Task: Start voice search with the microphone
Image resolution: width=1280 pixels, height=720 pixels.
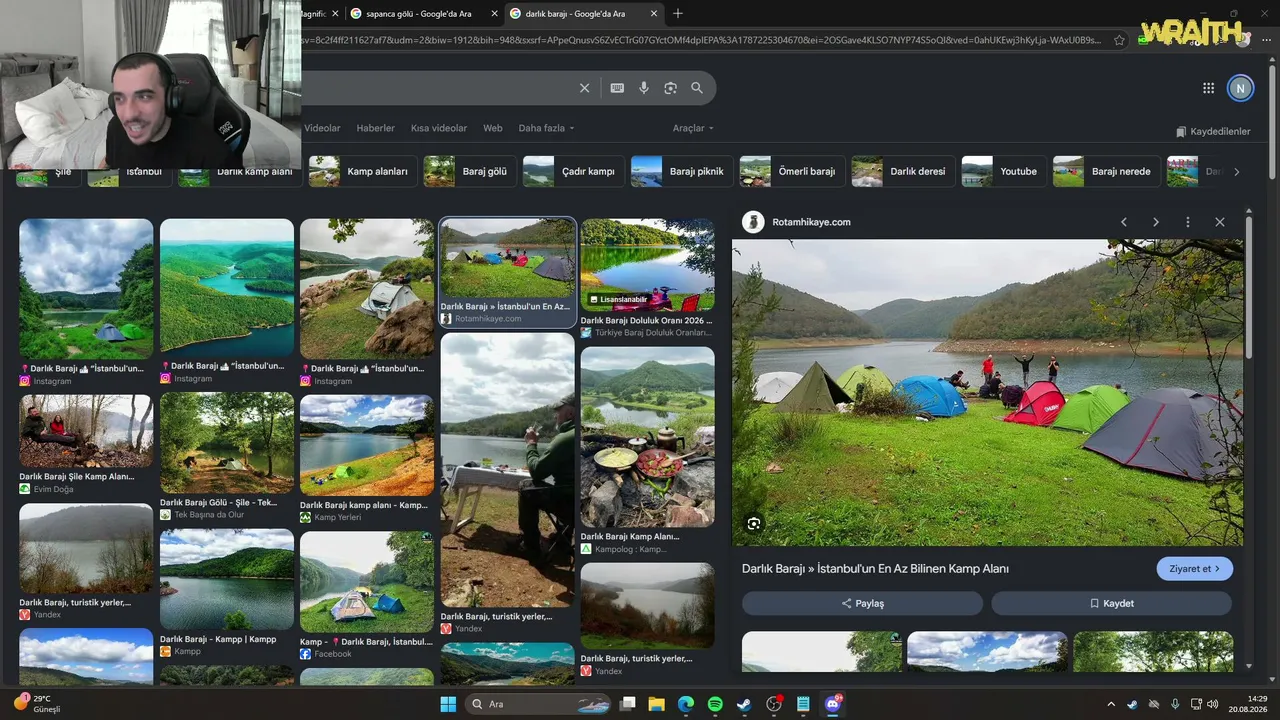Action: point(644,88)
